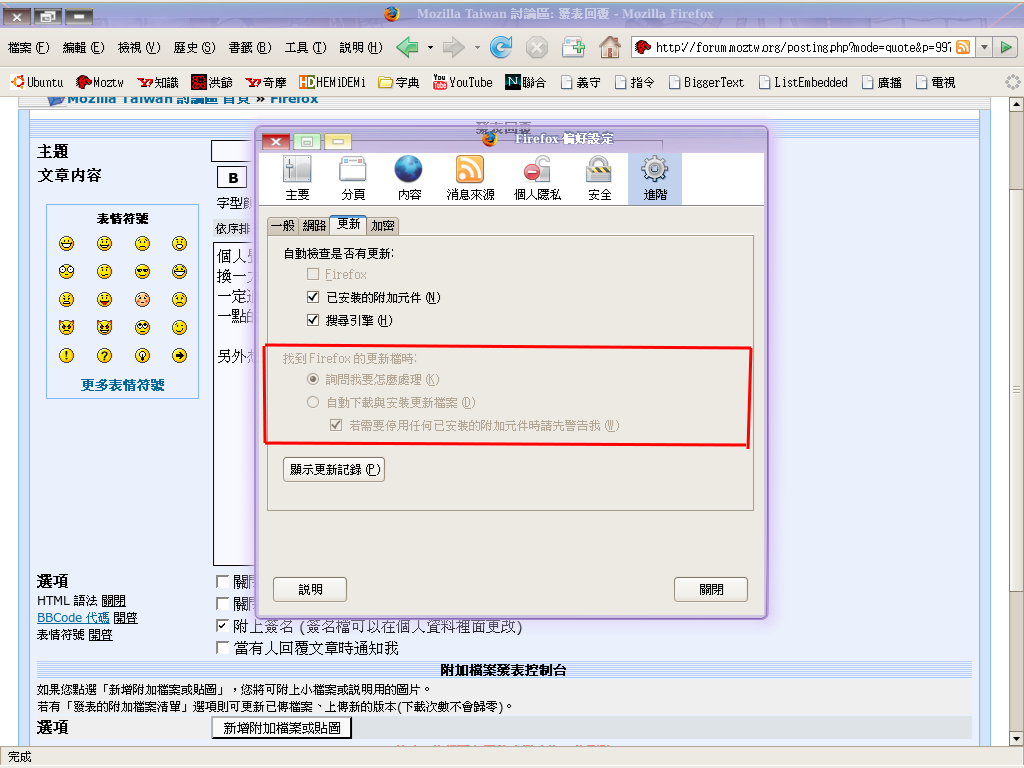The width and height of the screenshot is (1024, 768).
Task: Click the RSS feed icon in address bar
Action: (963, 47)
